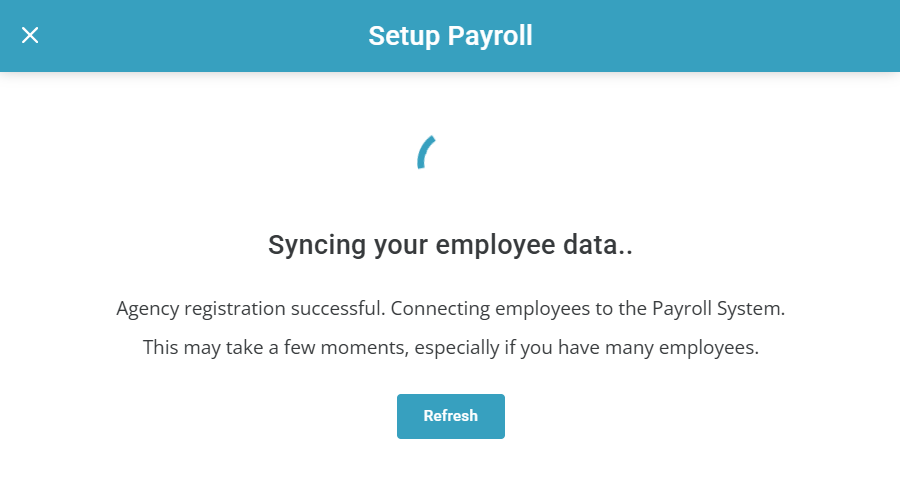
Task: Click the 'Syncing your employee data..' heading
Action: coord(450,246)
